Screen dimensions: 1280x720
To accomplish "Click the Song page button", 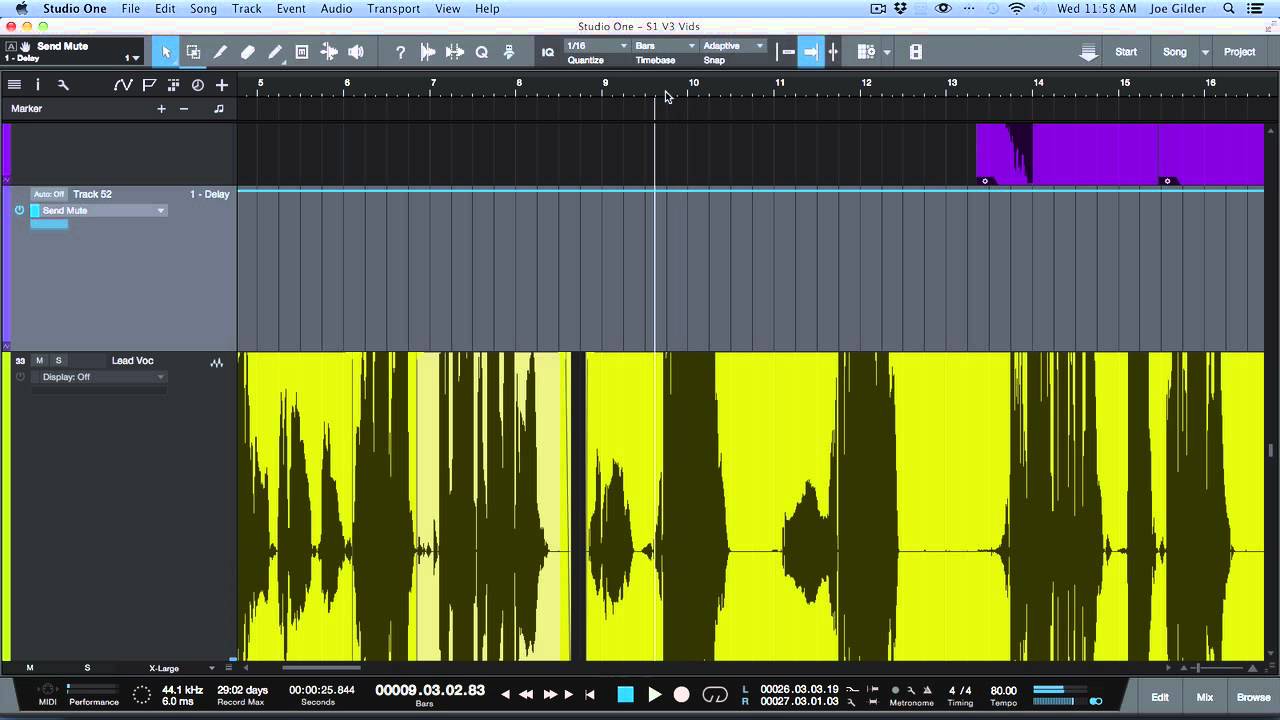I will coord(1174,52).
